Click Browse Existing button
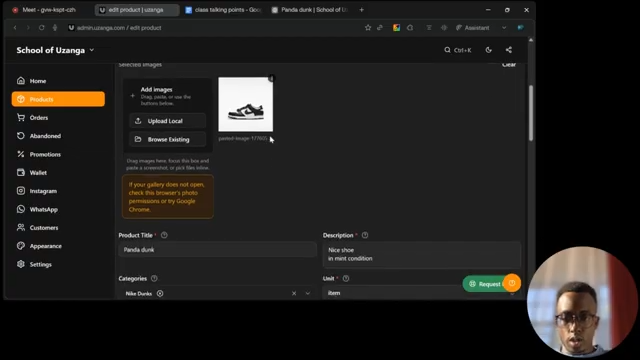This screenshot has height=360, width=640. click(168, 139)
